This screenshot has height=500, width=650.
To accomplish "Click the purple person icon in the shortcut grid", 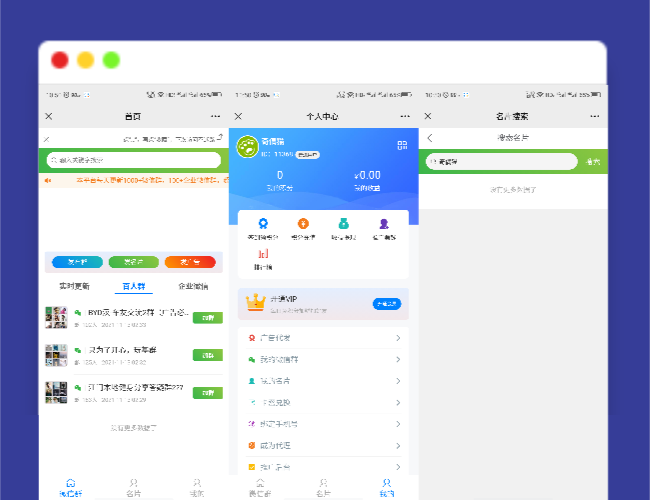I will point(384,225).
